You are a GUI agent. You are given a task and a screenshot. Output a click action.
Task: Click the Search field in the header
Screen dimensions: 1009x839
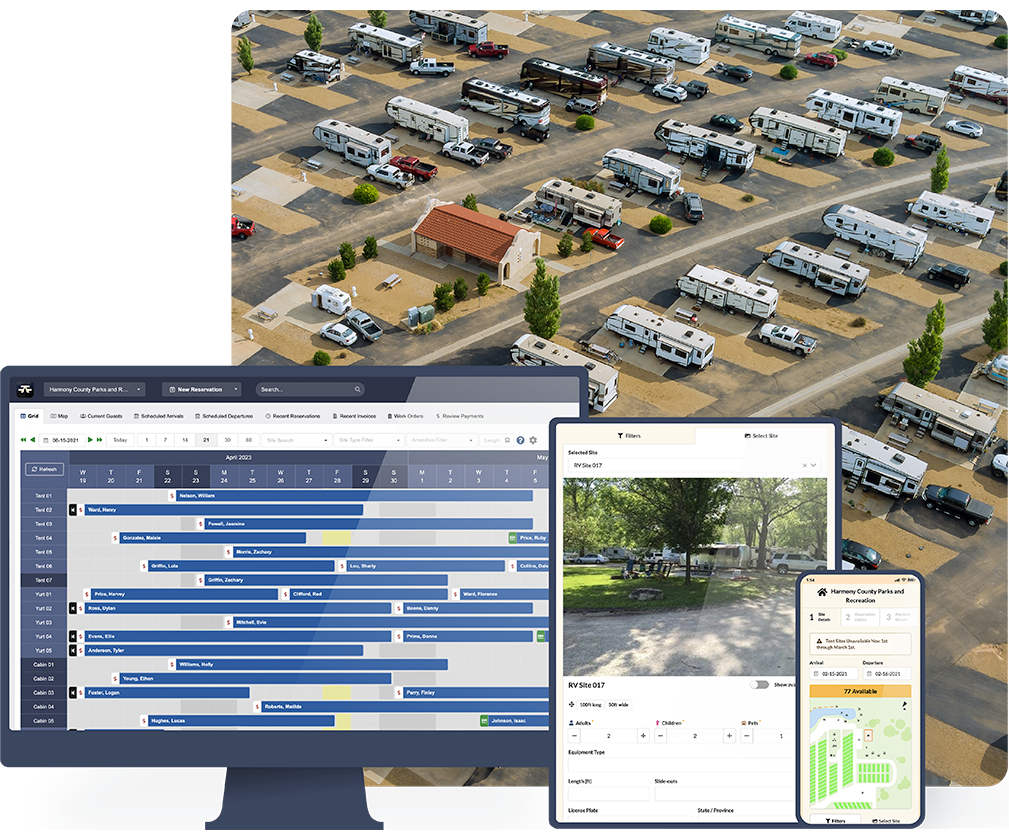pyautogui.click(x=310, y=389)
